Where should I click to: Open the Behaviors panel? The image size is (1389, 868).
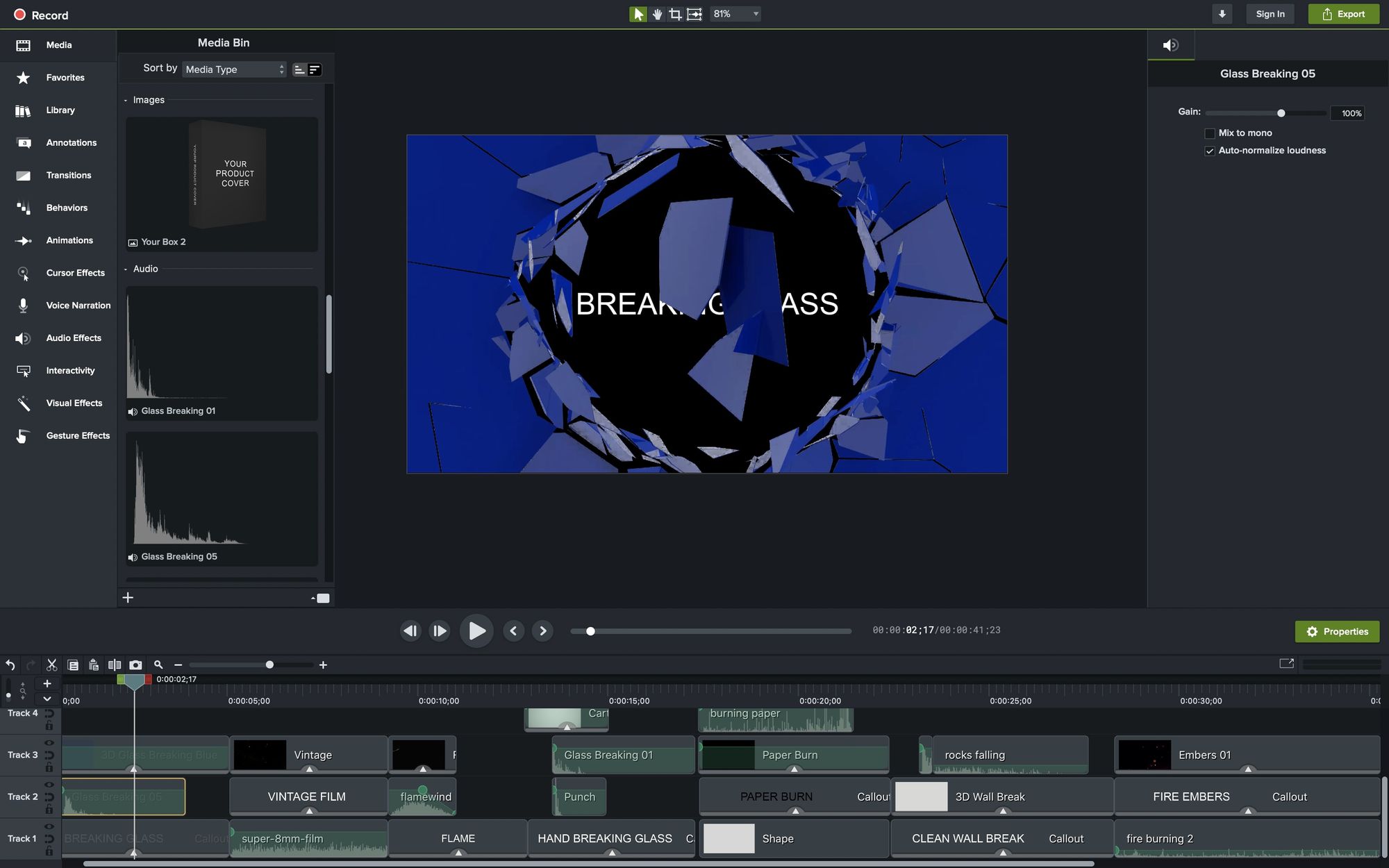coord(58,208)
